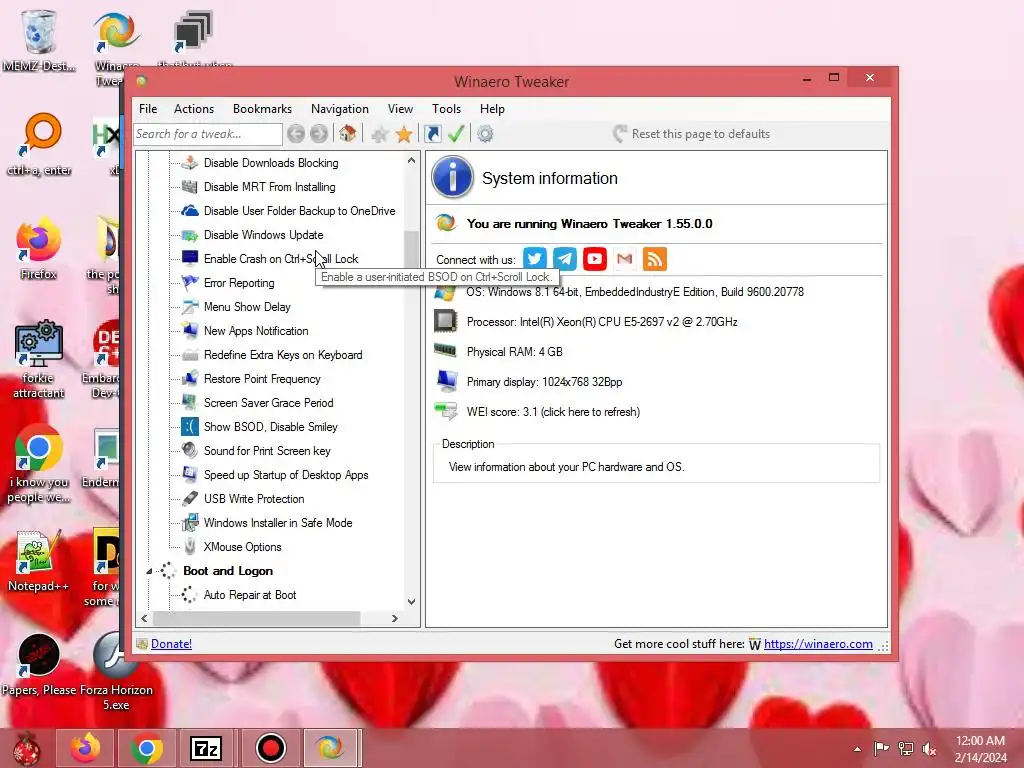Open the Telegram link icon
1024x768 pixels.
tap(565, 259)
